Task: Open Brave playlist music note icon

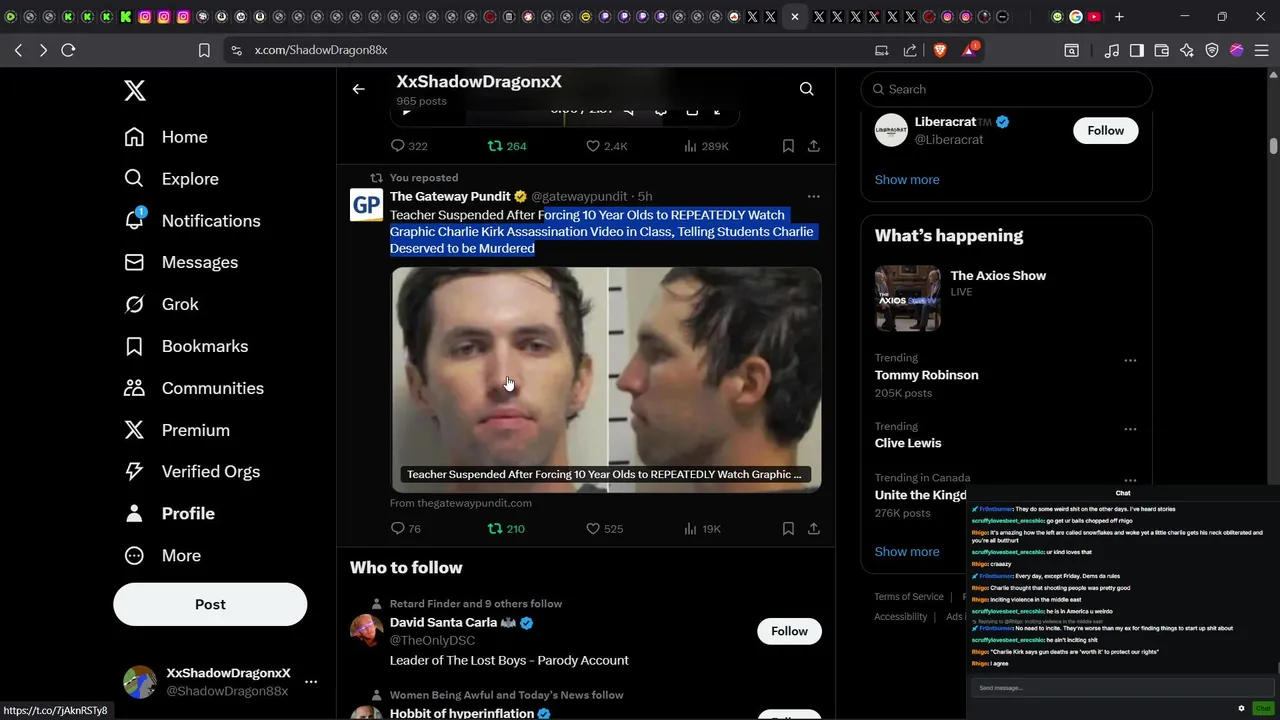Action: (1112, 50)
